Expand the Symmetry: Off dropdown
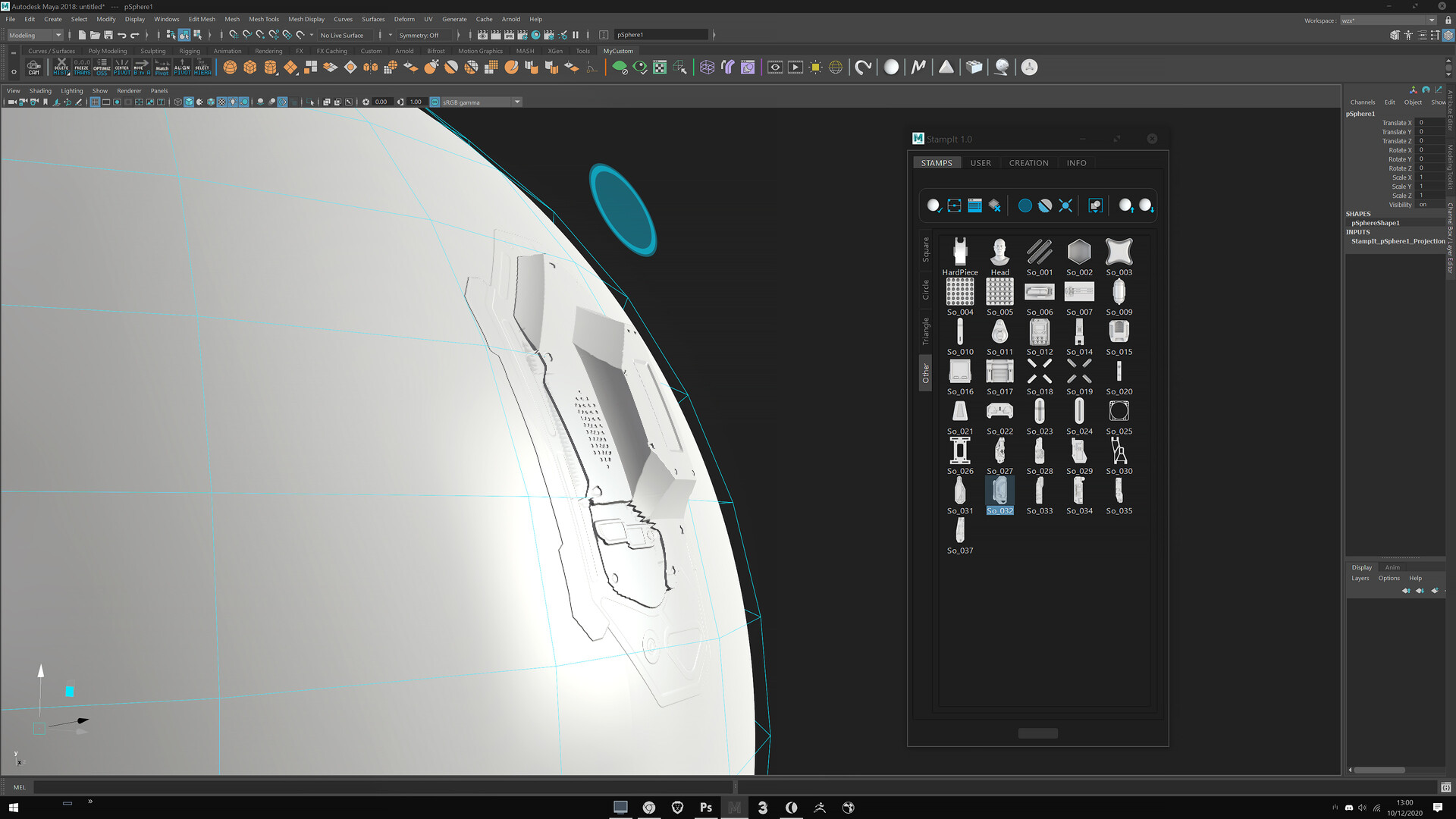Viewport: 1456px width, 819px height. tap(425, 35)
